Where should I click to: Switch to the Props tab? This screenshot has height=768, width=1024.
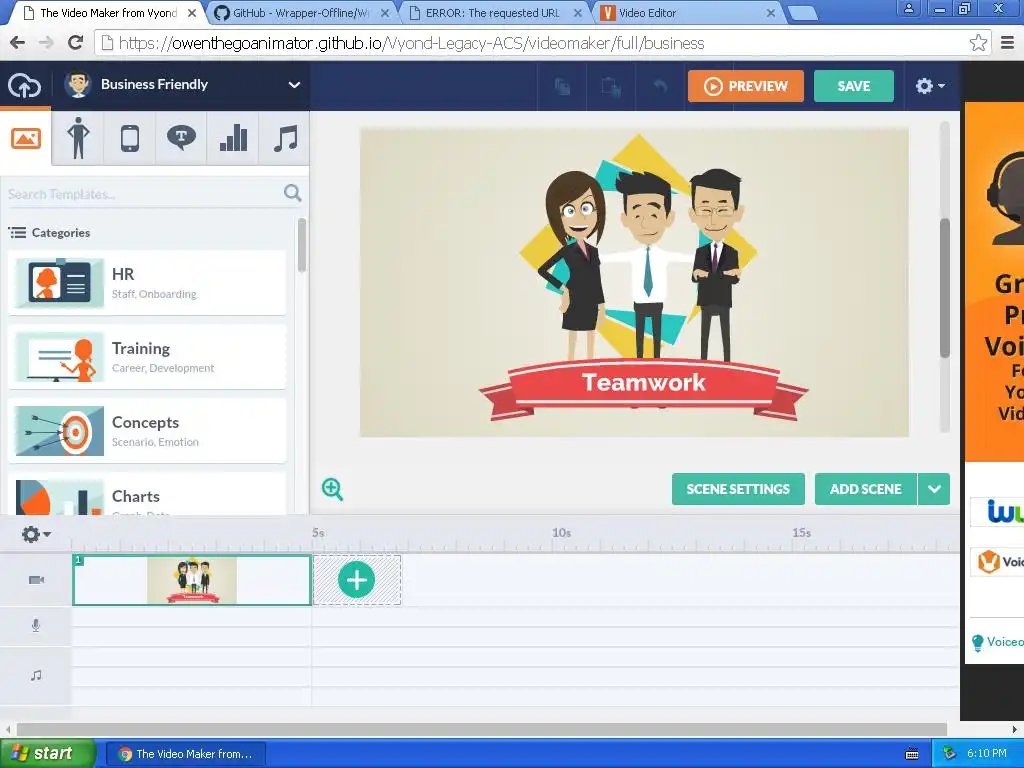[129, 138]
